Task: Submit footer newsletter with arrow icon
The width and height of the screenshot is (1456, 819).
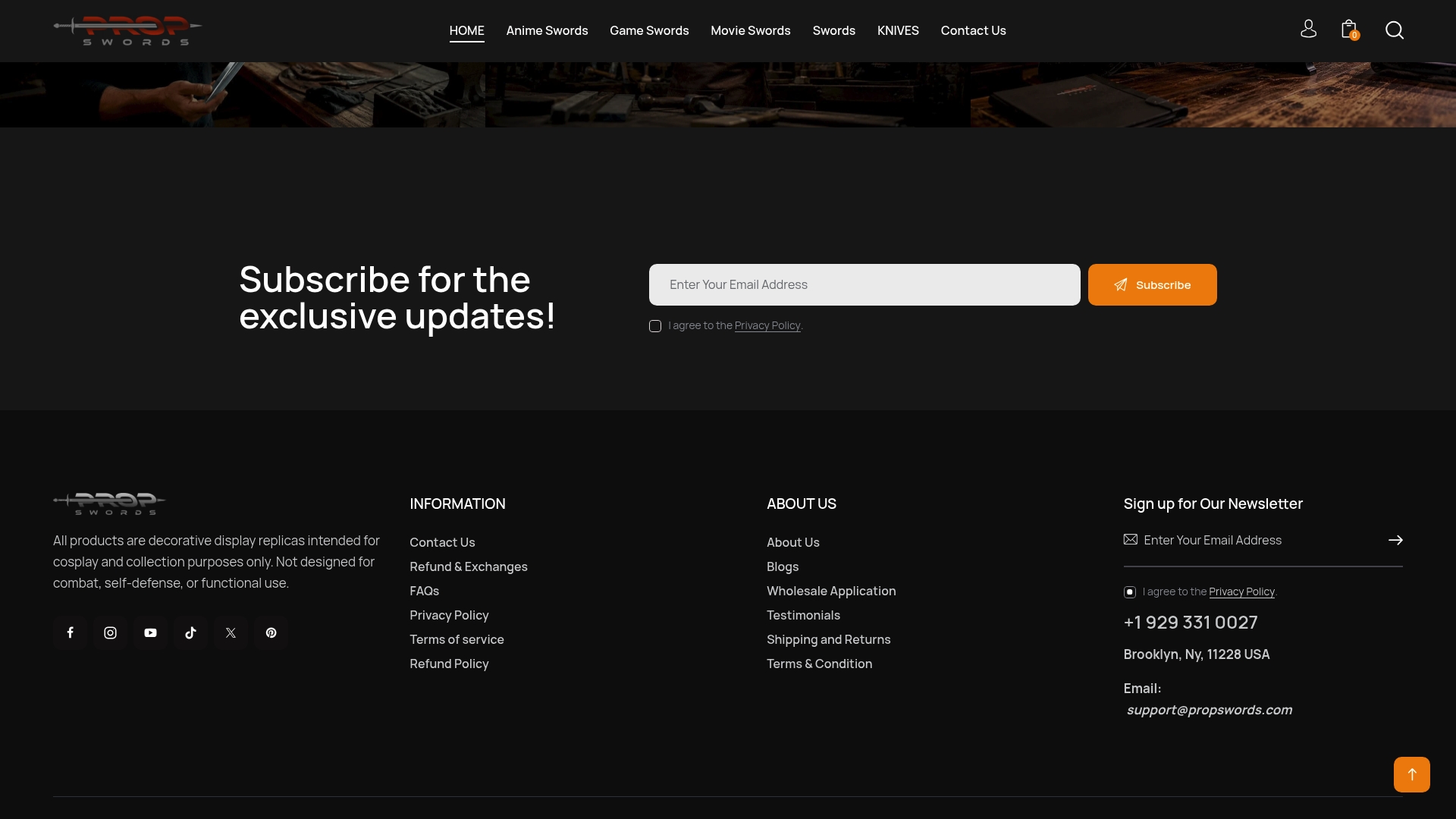Action: [1395, 540]
